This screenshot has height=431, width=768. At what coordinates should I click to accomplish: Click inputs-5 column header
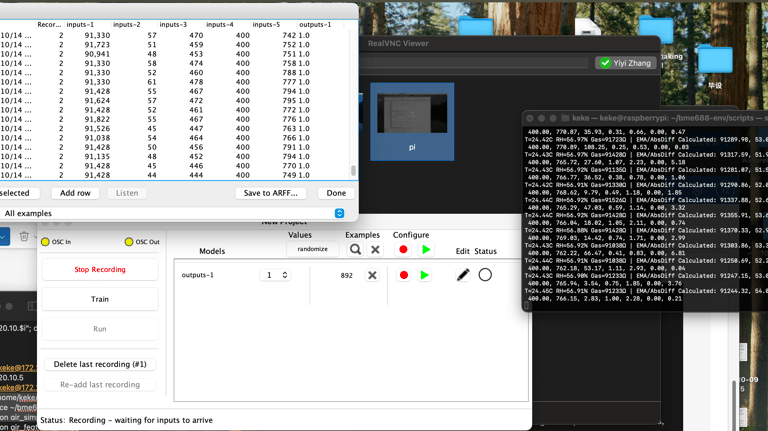[266, 24]
